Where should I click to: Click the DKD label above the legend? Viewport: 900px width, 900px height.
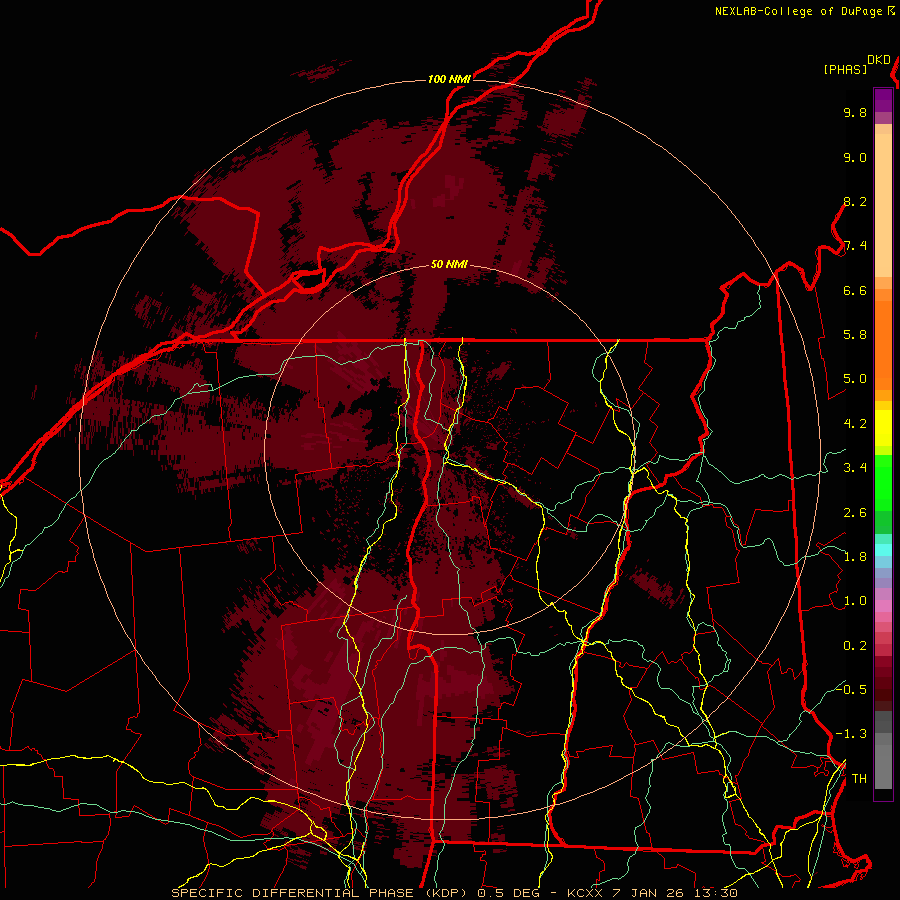tap(879, 60)
